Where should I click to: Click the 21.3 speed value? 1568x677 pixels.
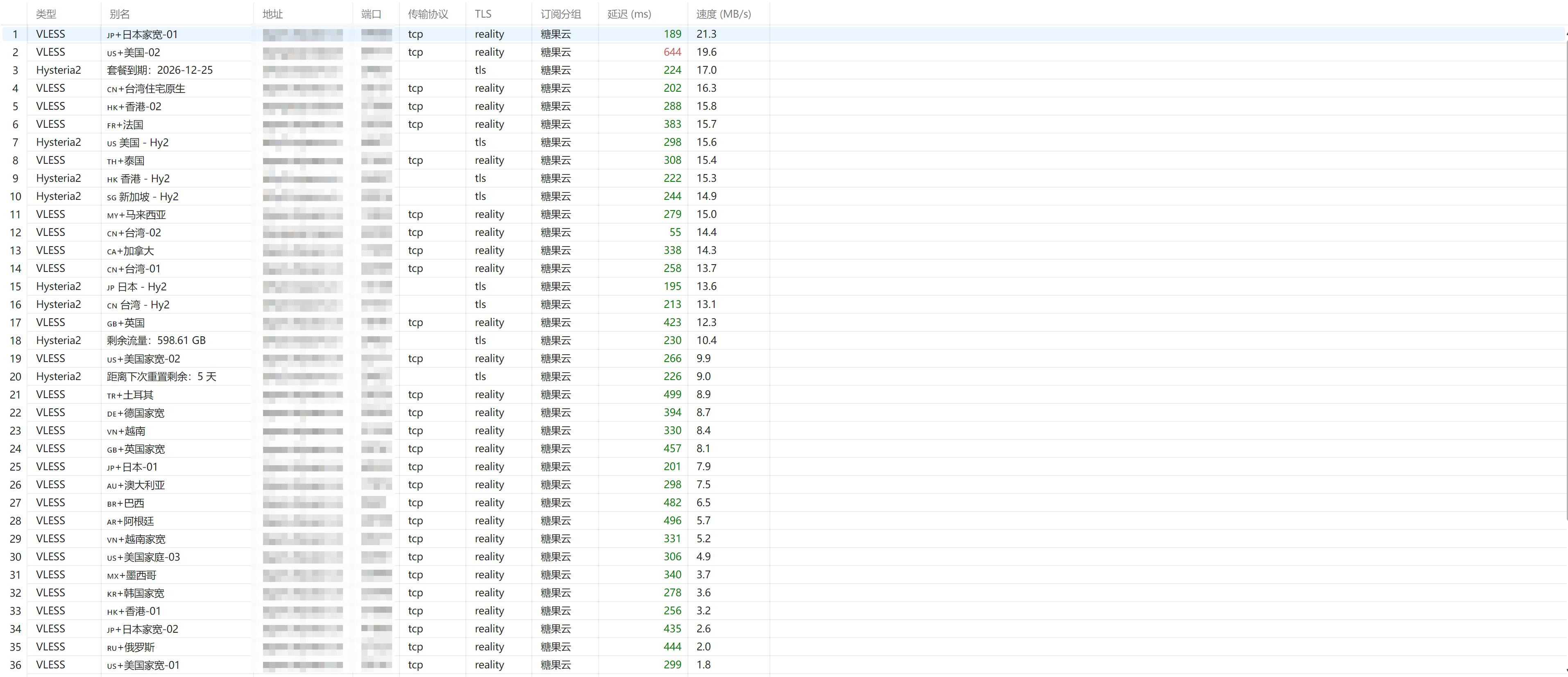point(706,34)
